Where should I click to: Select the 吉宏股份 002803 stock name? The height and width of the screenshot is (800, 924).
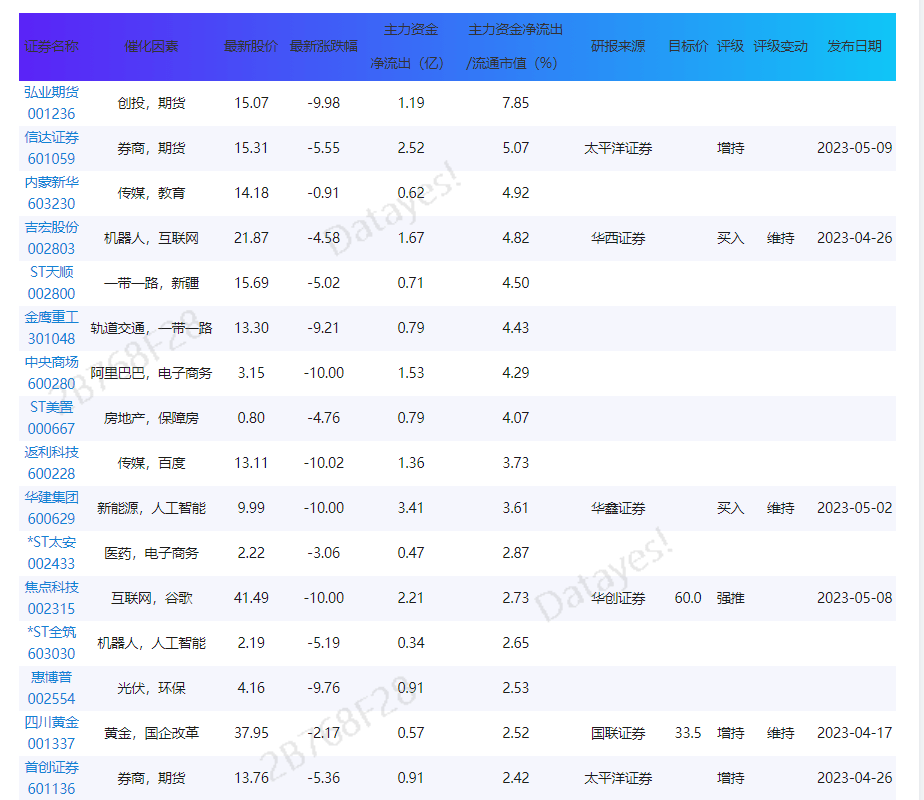point(51,238)
